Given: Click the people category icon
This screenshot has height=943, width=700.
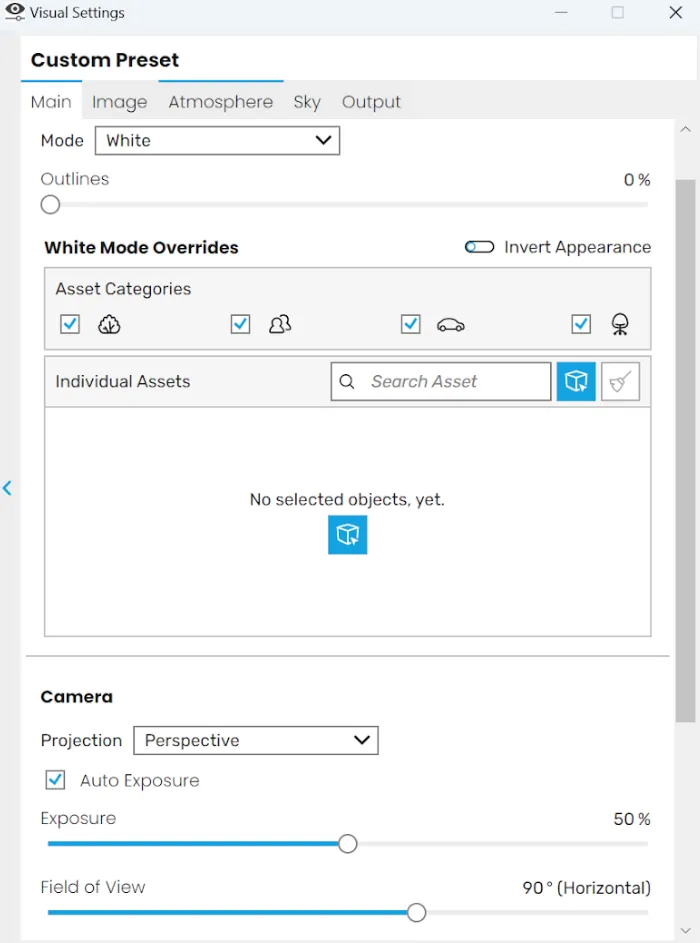Looking at the screenshot, I should tap(280, 324).
